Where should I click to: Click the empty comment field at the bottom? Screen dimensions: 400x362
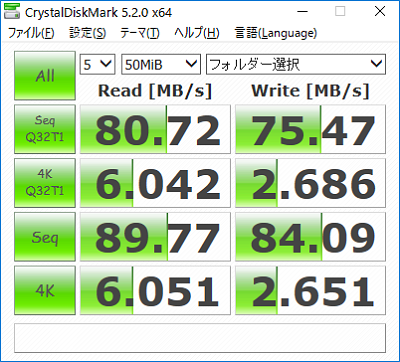point(200,338)
